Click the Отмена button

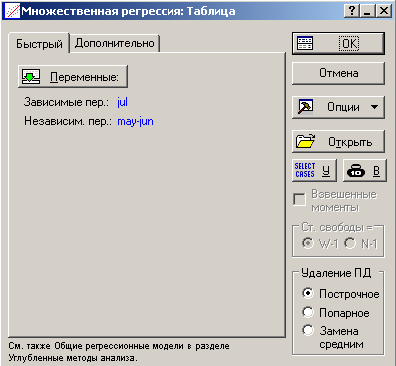(x=338, y=73)
